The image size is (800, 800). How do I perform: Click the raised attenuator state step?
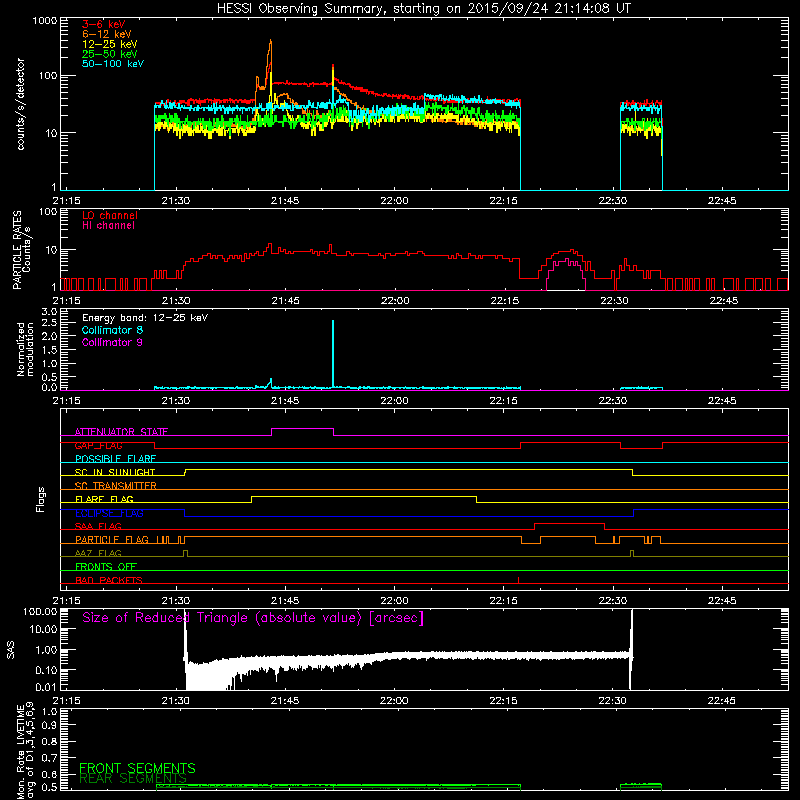303,429
